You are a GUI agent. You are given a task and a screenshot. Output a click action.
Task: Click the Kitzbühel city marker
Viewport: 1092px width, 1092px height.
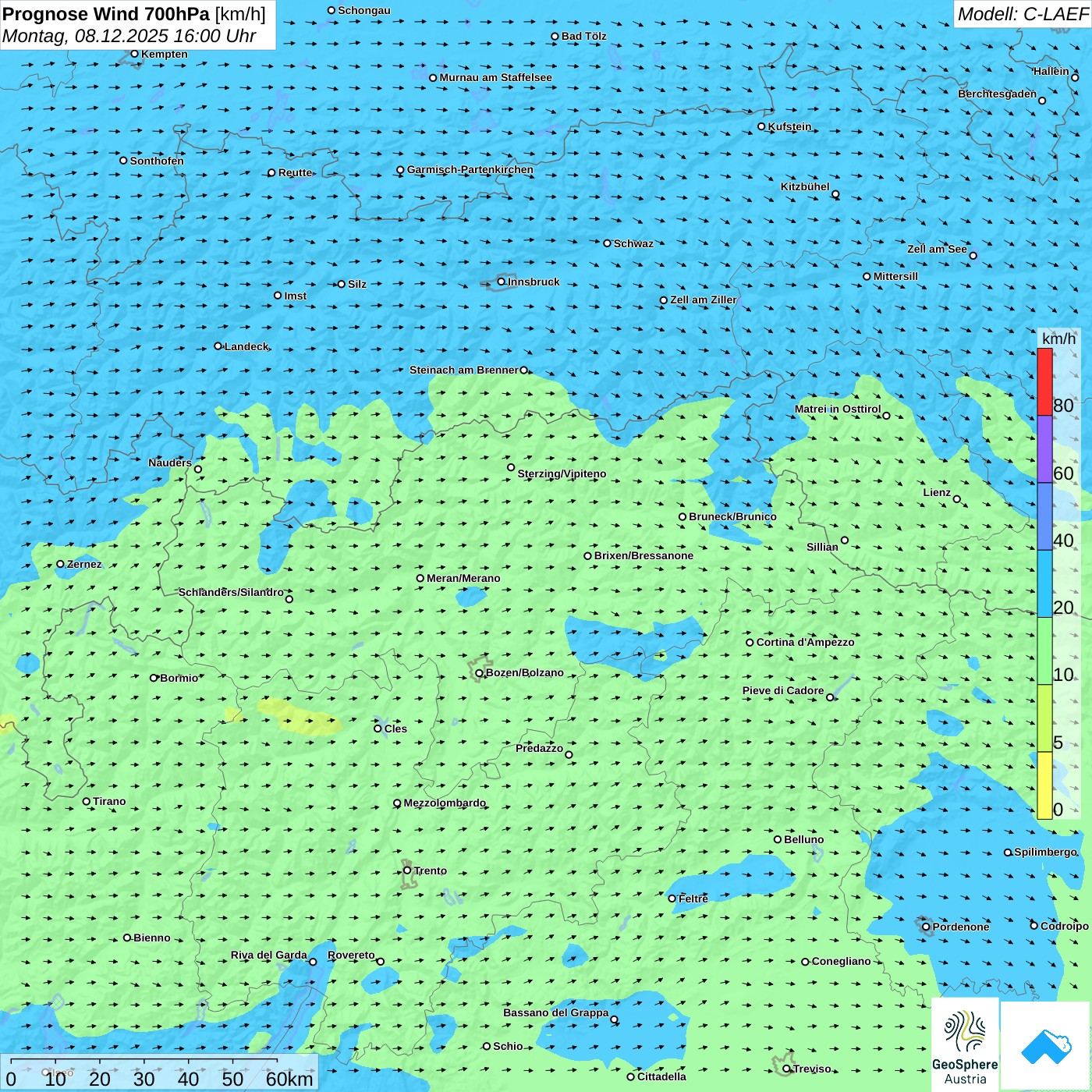click(835, 194)
